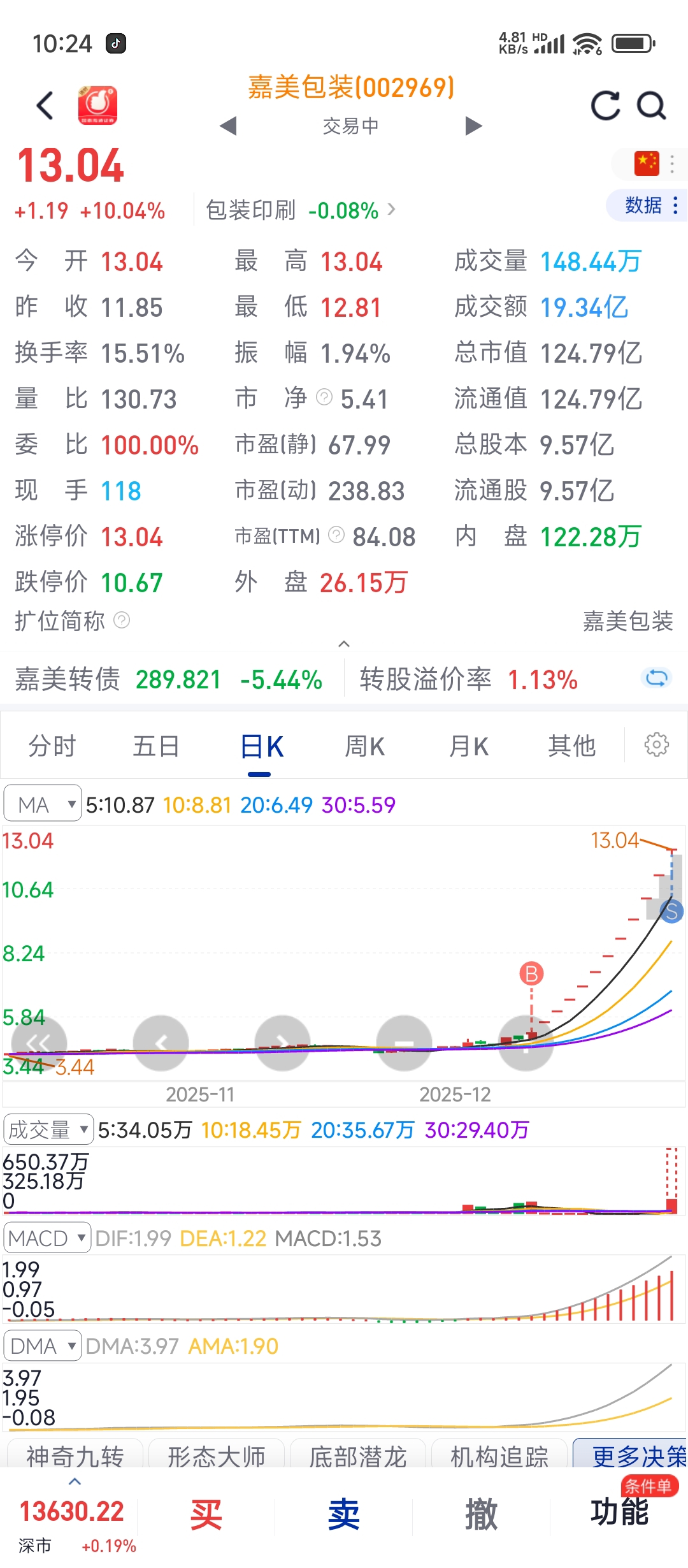
Task: Tap help icon next to 市净
Action: tap(324, 398)
